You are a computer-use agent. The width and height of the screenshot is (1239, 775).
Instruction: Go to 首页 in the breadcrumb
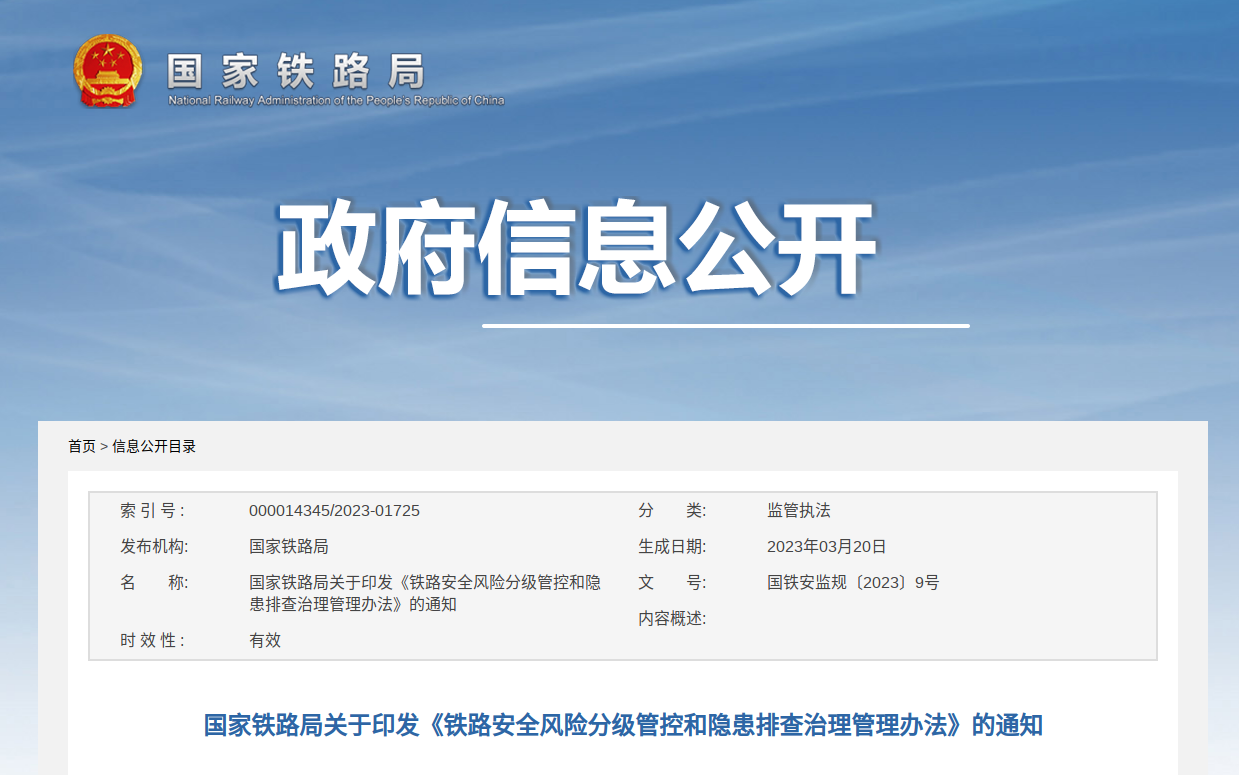[82, 446]
